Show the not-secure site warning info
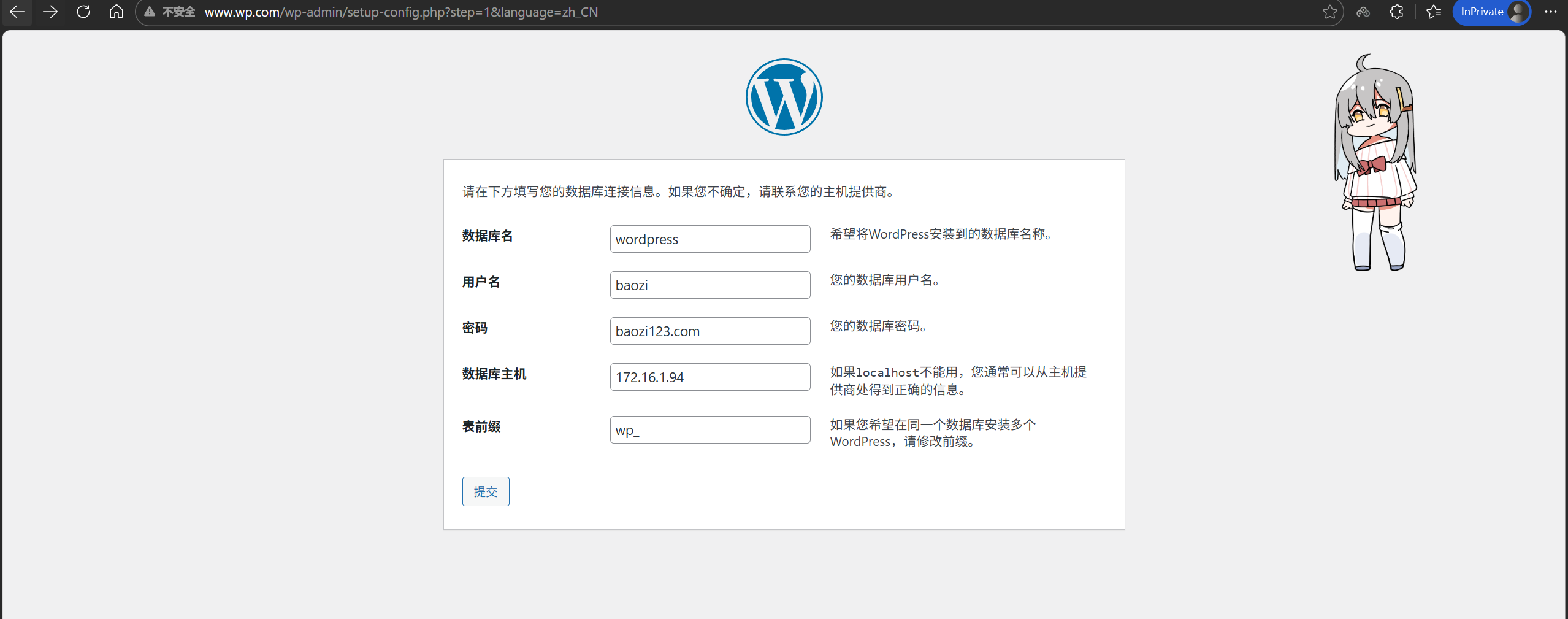 click(x=170, y=12)
